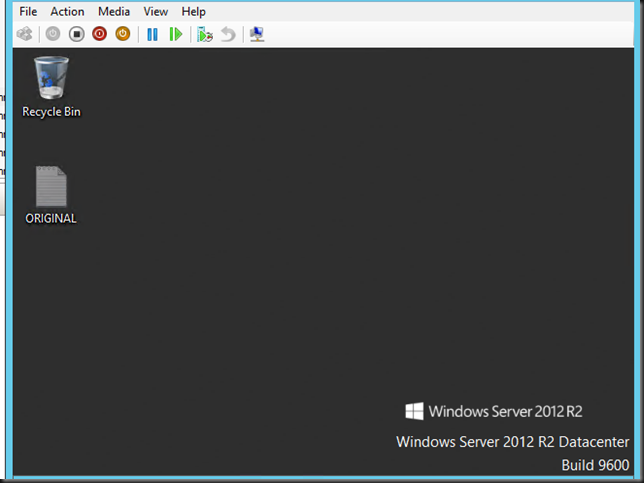The height and width of the screenshot is (483, 644).
Task: Send Ctrl+Alt+Del via toolbar icon
Action: point(25,34)
